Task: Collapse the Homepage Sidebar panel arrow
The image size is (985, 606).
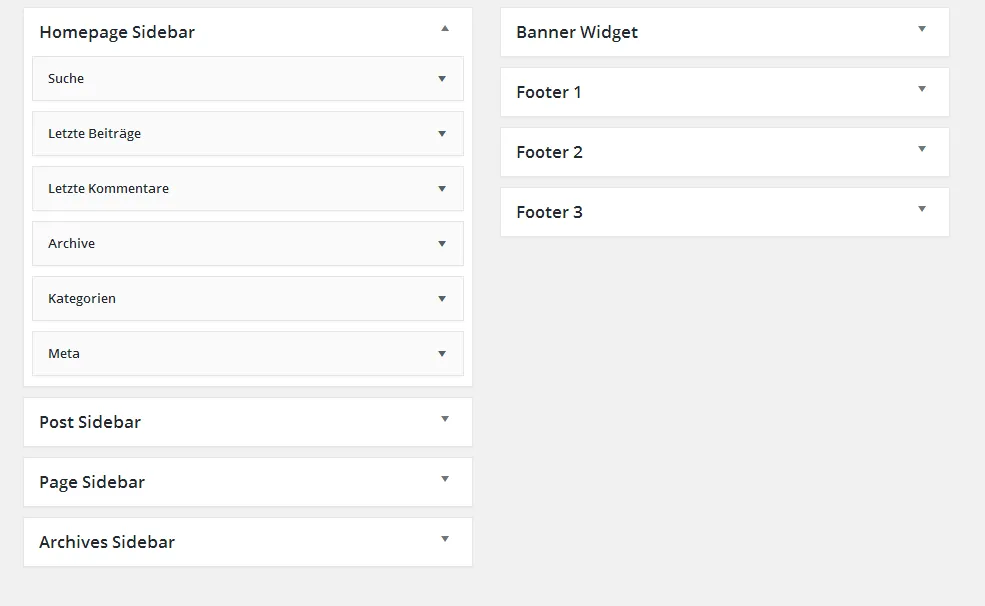Action: [x=445, y=28]
